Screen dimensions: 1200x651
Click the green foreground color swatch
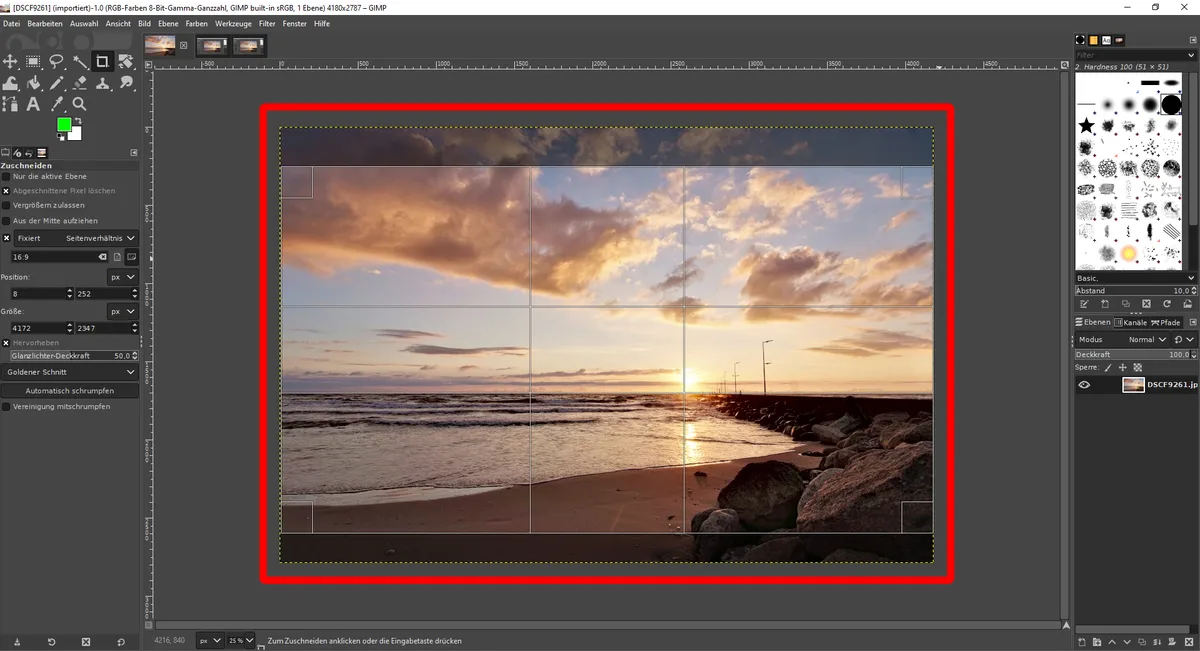(x=64, y=124)
